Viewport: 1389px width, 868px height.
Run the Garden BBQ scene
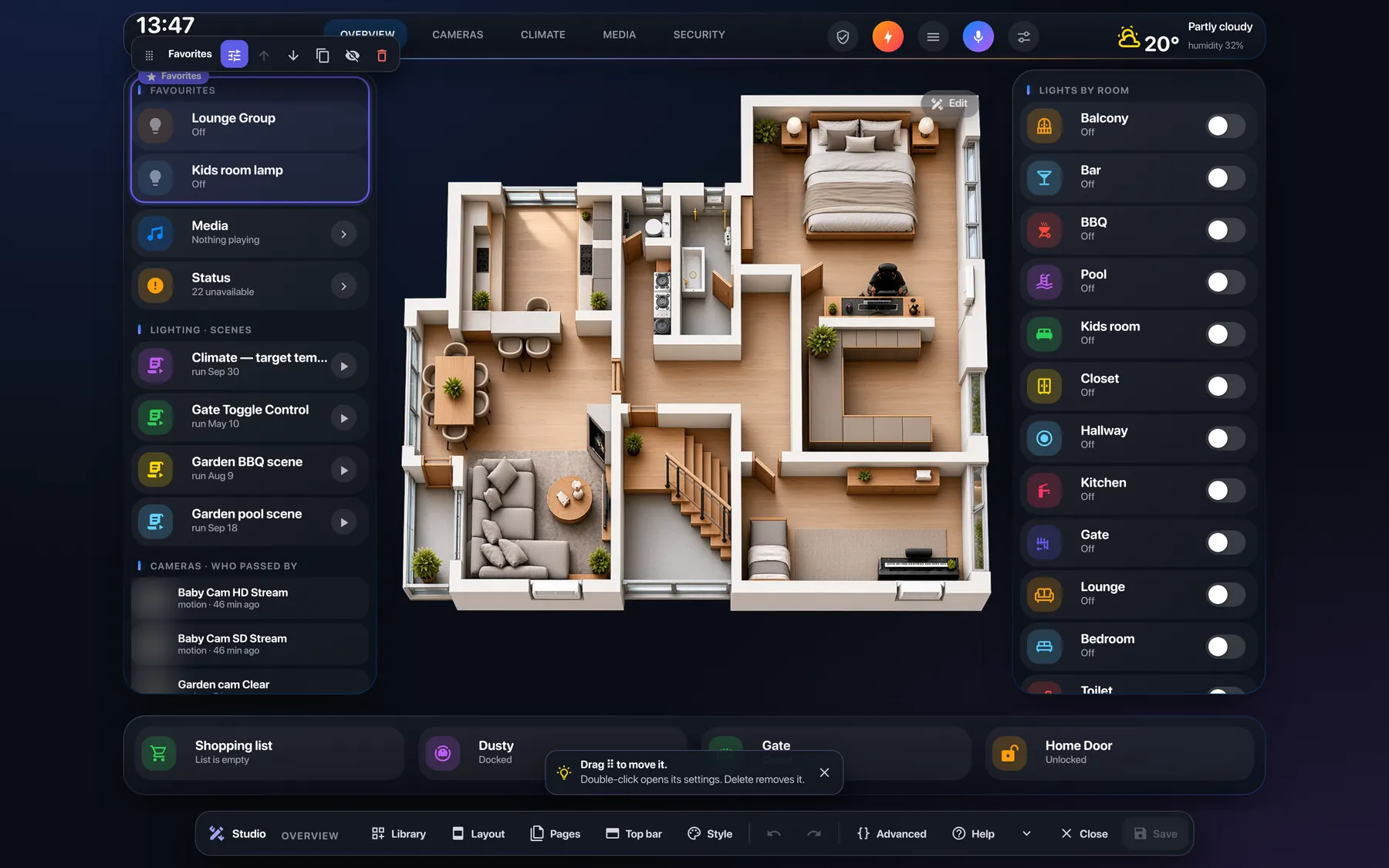pos(343,470)
